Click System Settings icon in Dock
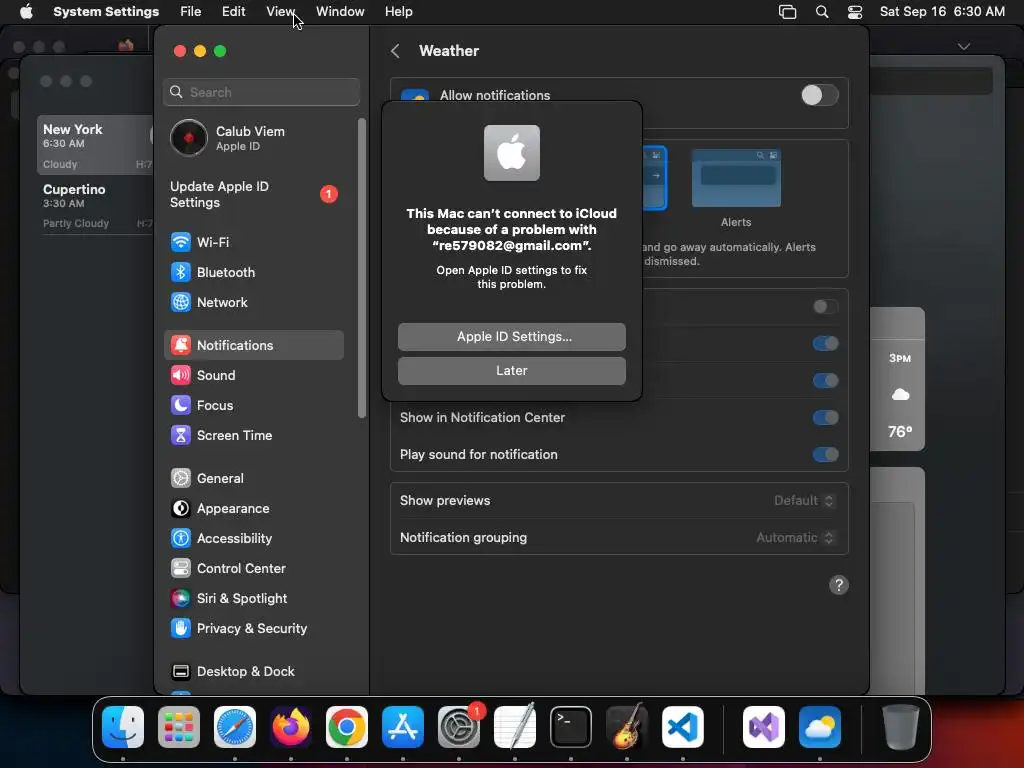 point(458,727)
